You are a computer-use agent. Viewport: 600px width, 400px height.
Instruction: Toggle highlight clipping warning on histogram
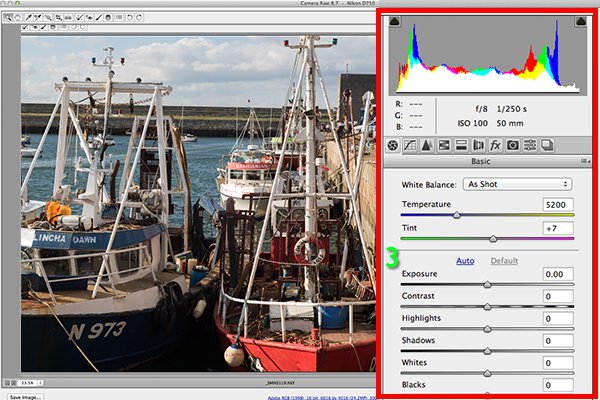579,22
